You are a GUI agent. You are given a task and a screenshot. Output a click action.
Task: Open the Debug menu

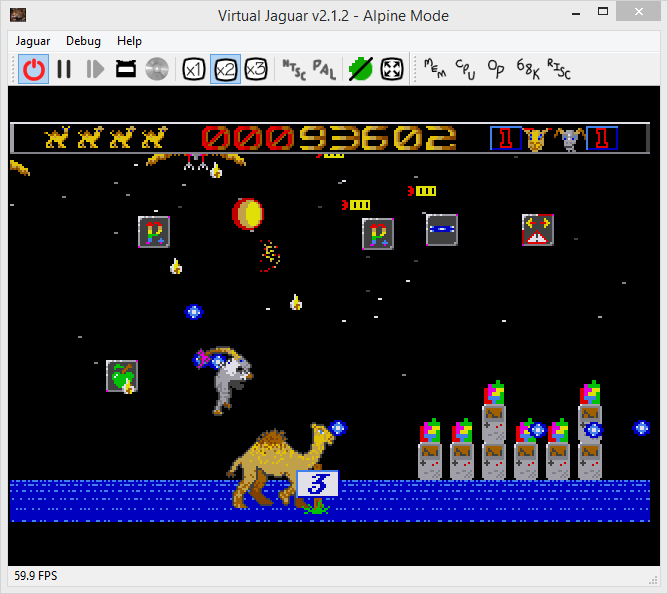click(83, 41)
